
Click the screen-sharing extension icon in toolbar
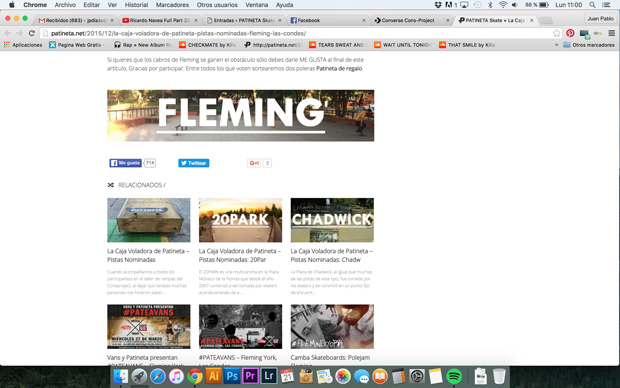(x=585, y=34)
